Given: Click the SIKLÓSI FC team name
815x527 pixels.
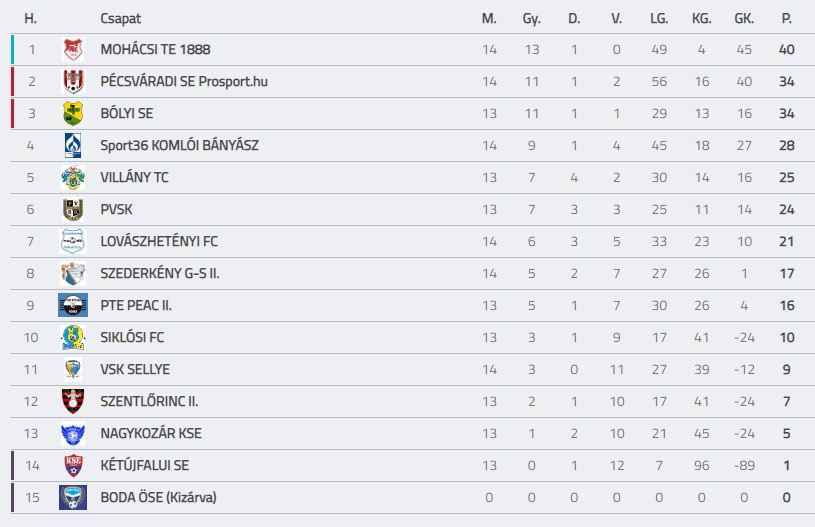Looking at the screenshot, I should coord(132,337).
